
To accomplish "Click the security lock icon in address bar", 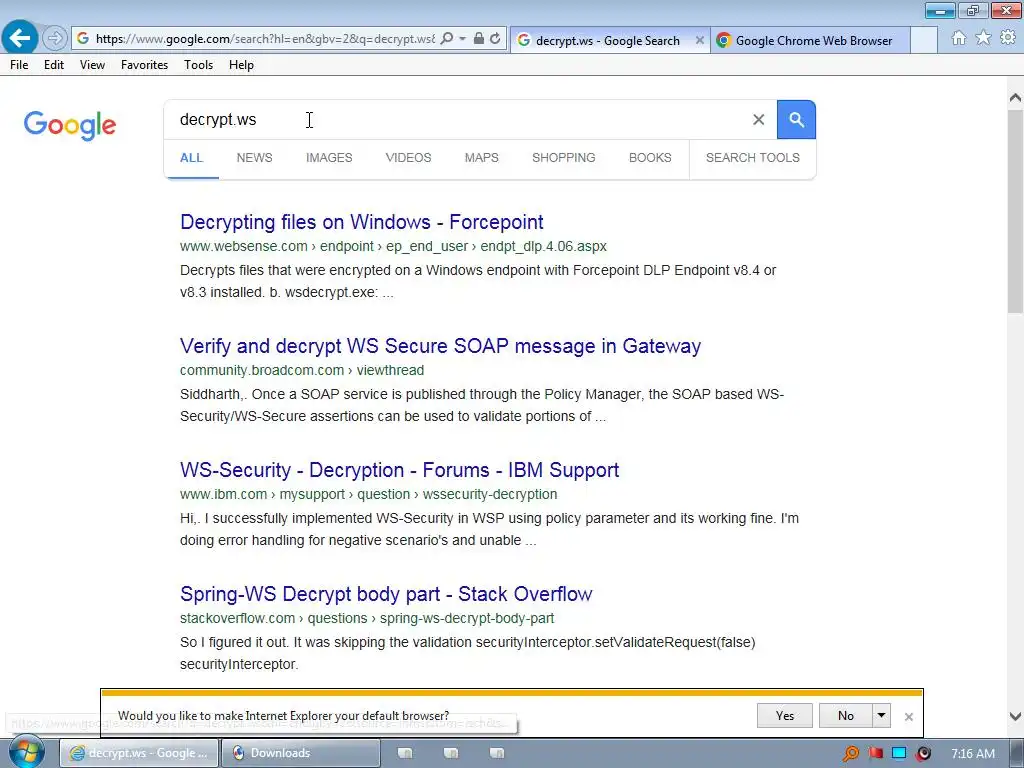I will point(479,39).
